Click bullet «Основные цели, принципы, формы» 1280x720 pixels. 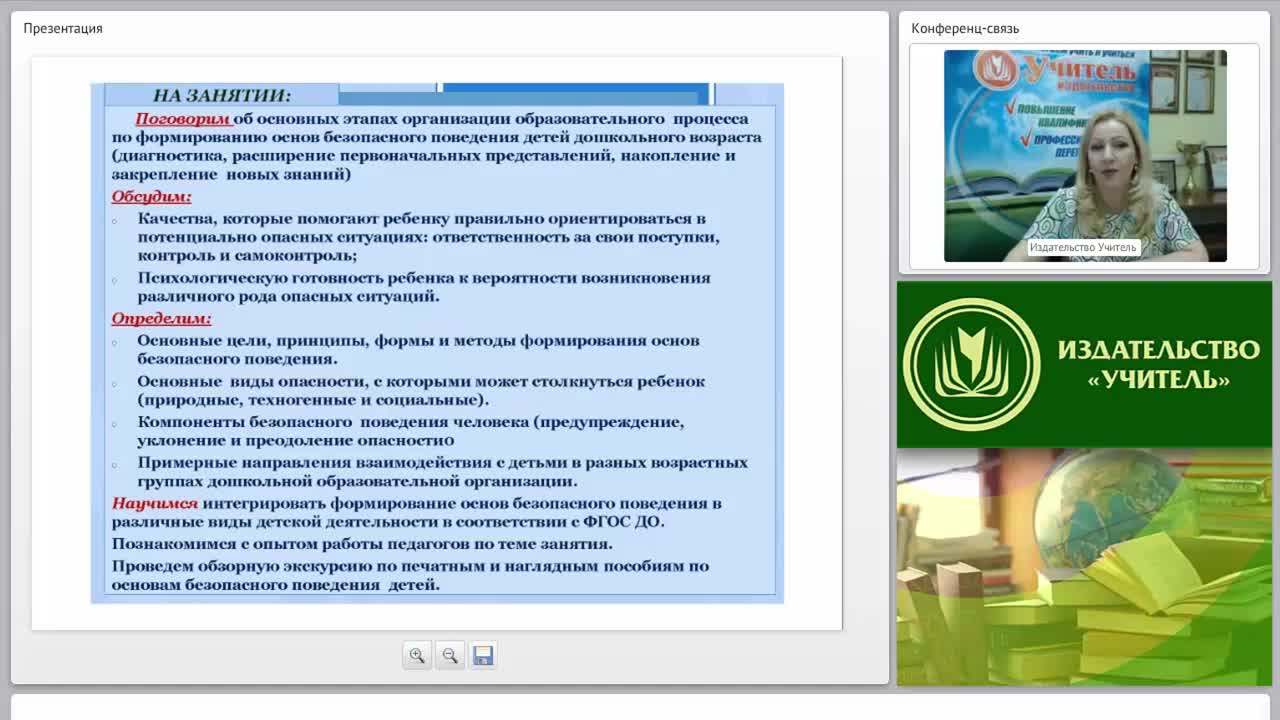418,349
